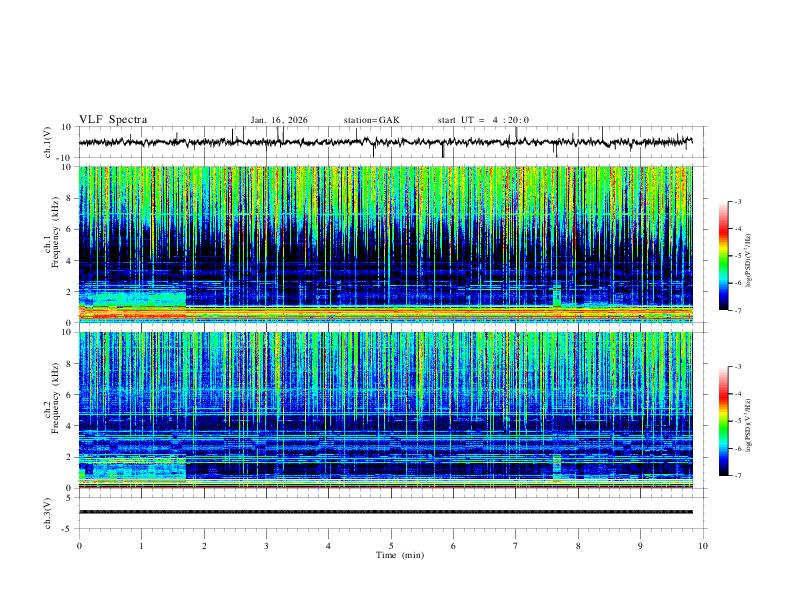This screenshot has width=792, height=612.
Task: Click the "4" kHz tick on ch.1 frequency axis
Action: 69,261
